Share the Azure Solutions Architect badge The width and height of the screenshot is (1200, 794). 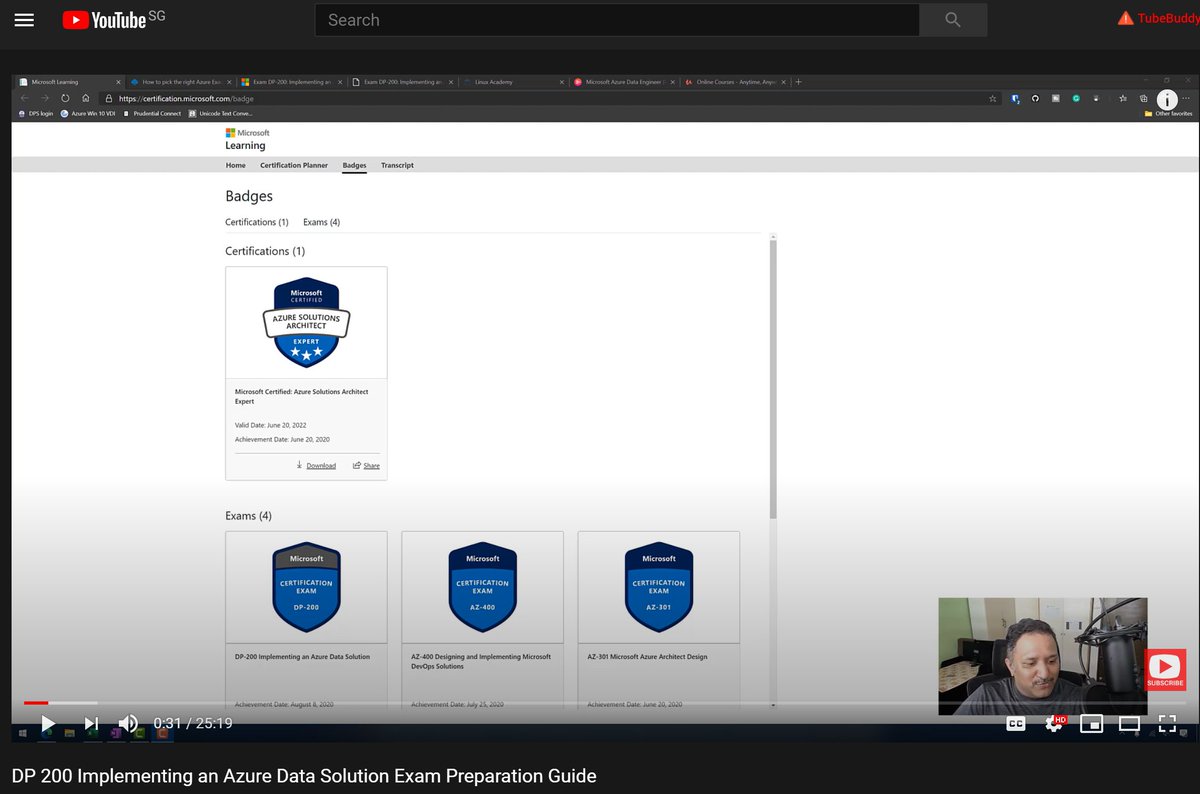(x=366, y=465)
